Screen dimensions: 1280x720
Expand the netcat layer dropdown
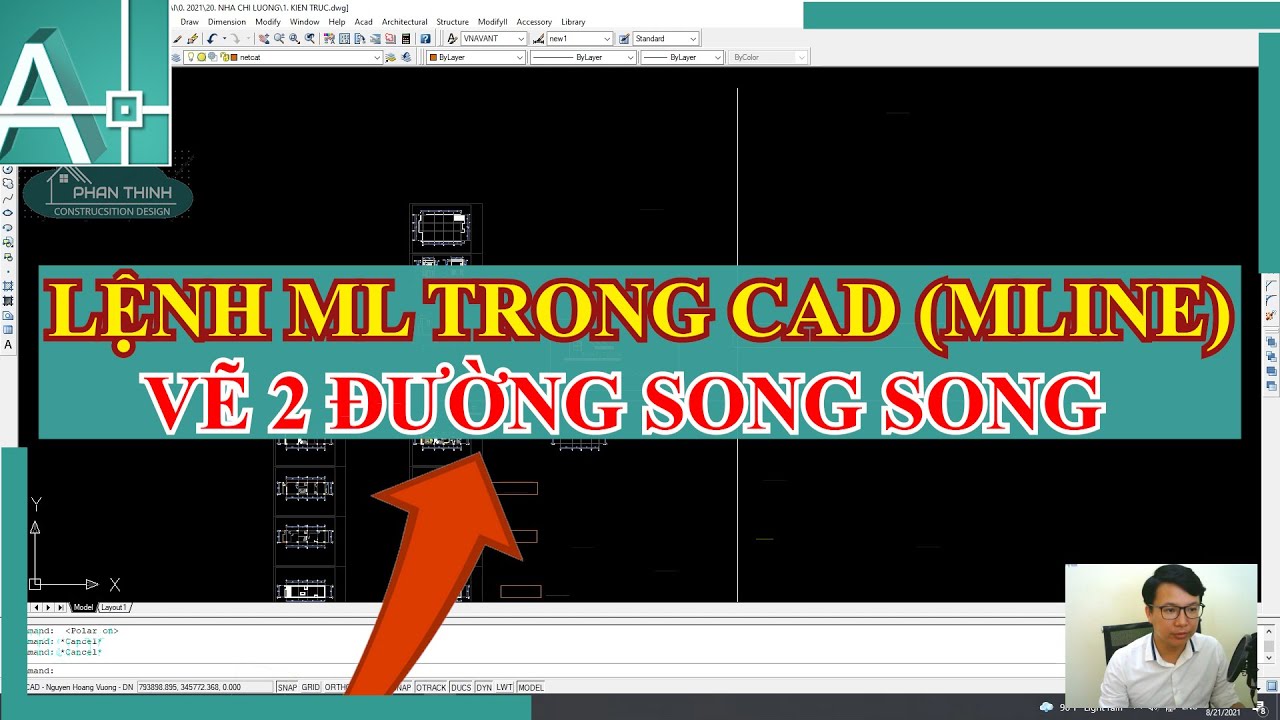pos(377,57)
